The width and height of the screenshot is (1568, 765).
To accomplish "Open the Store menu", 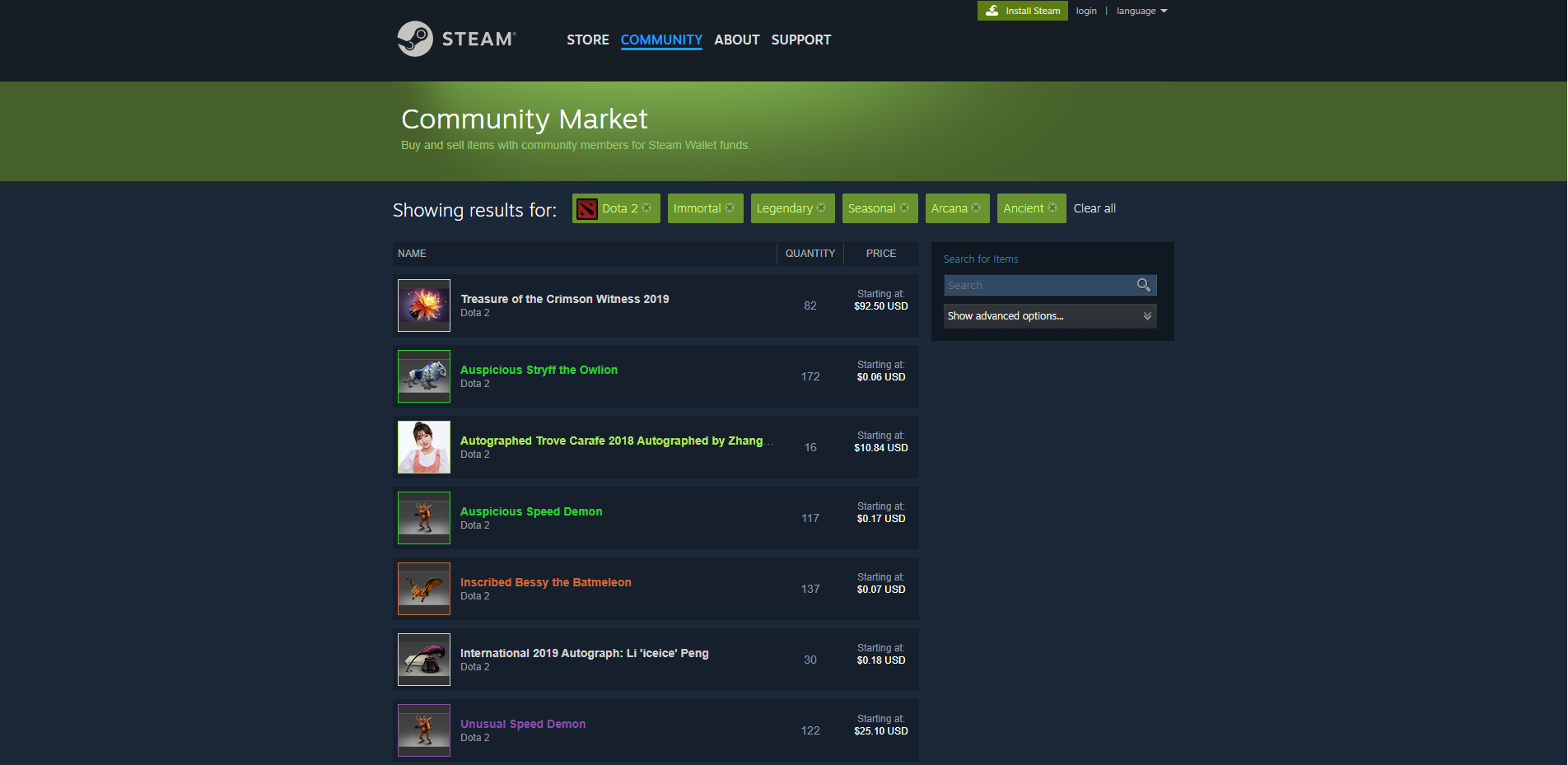I will pos(587,40).
